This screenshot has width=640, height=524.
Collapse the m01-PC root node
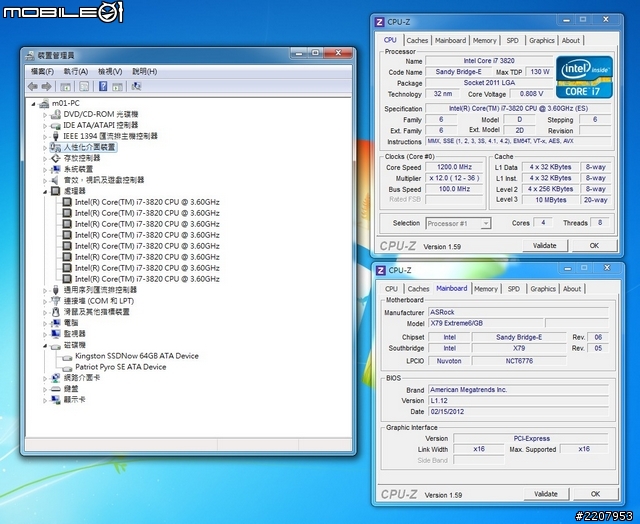[33, 104]
